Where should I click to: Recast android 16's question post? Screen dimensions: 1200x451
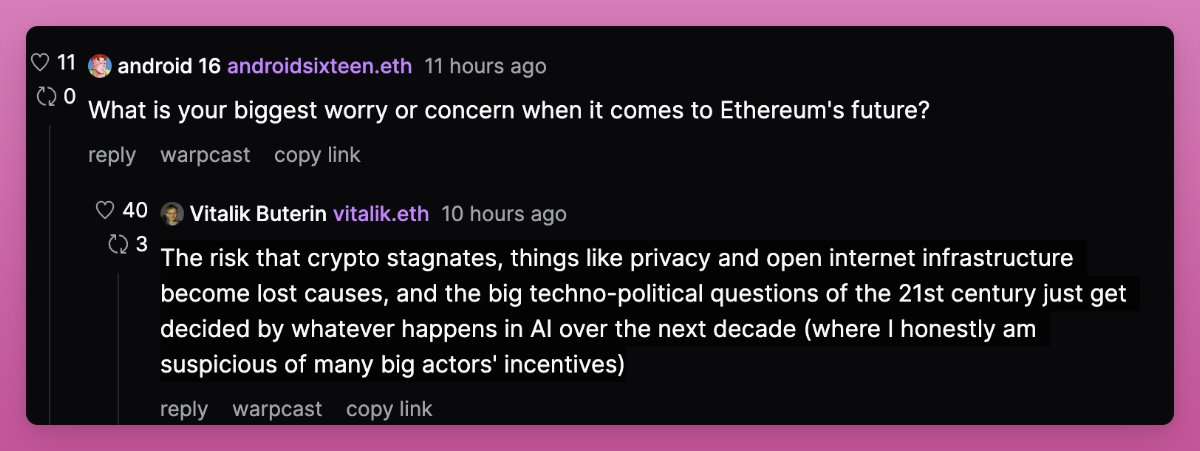point(46,97)
